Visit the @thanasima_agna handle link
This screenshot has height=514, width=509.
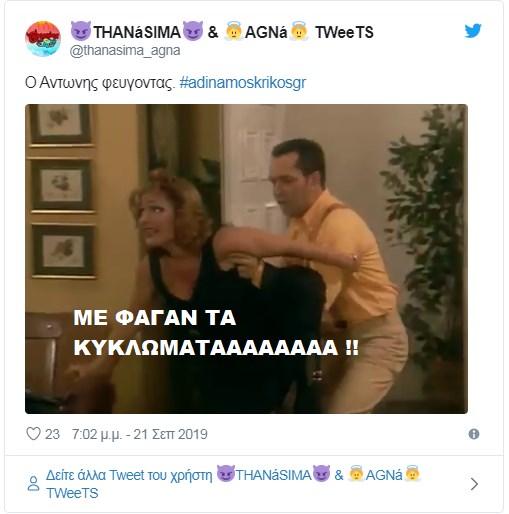tap(125, 51)
